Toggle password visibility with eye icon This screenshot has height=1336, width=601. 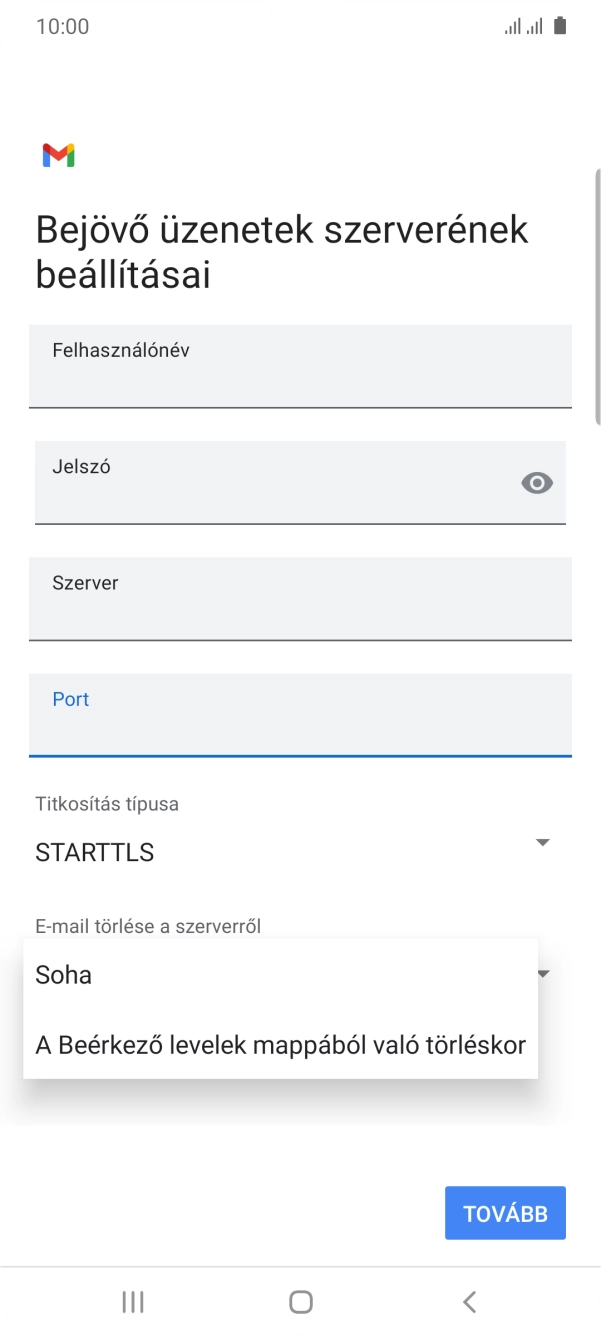coord(537,483)
